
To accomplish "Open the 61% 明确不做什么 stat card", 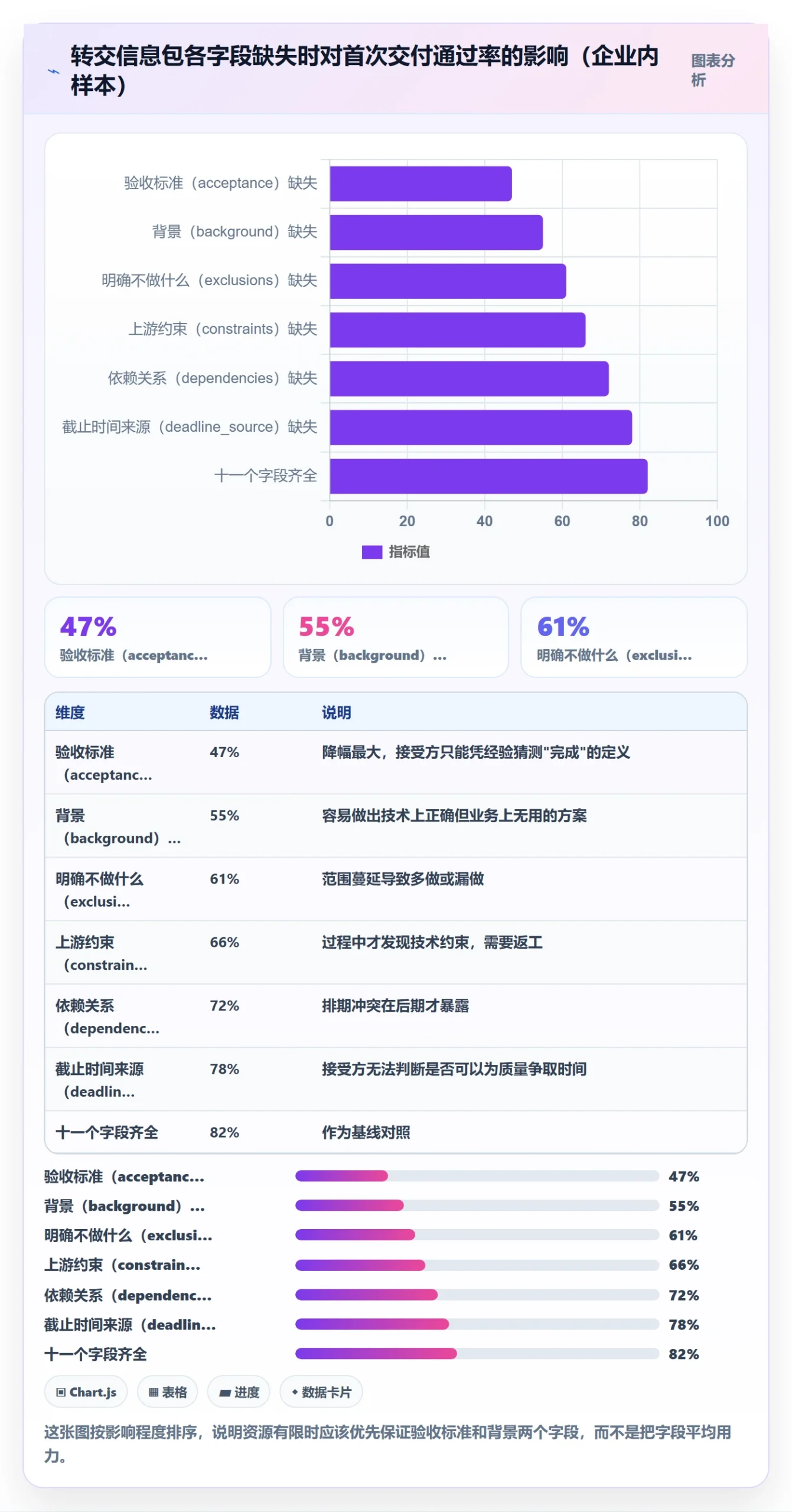I will (634, 637).
